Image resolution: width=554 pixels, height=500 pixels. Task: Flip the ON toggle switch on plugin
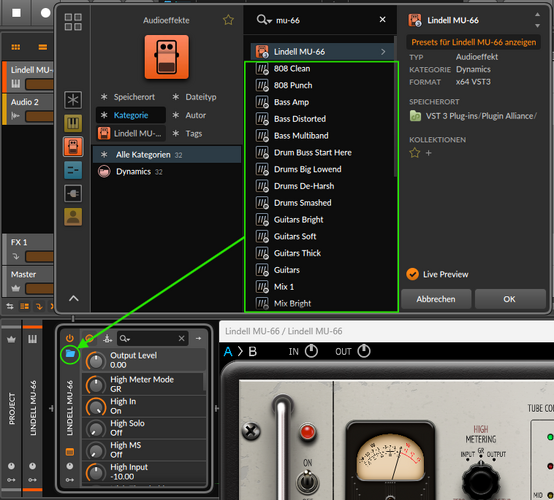(x=307, y=481)
